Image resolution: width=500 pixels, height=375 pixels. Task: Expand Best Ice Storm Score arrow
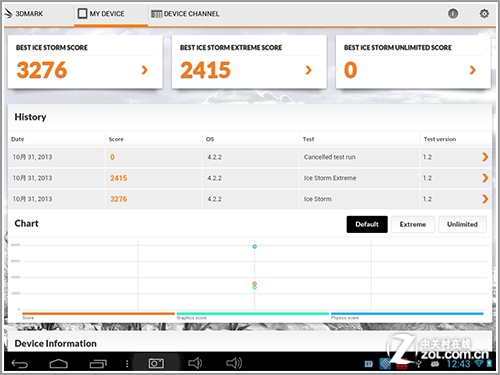(144, 70)
